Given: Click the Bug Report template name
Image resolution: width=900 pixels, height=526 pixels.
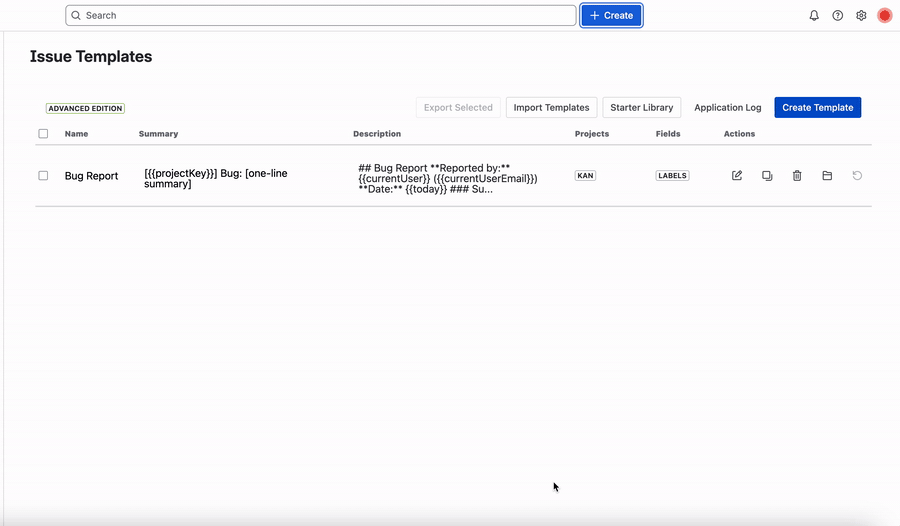Looking at the screenshot, I should tap(91, 176).
